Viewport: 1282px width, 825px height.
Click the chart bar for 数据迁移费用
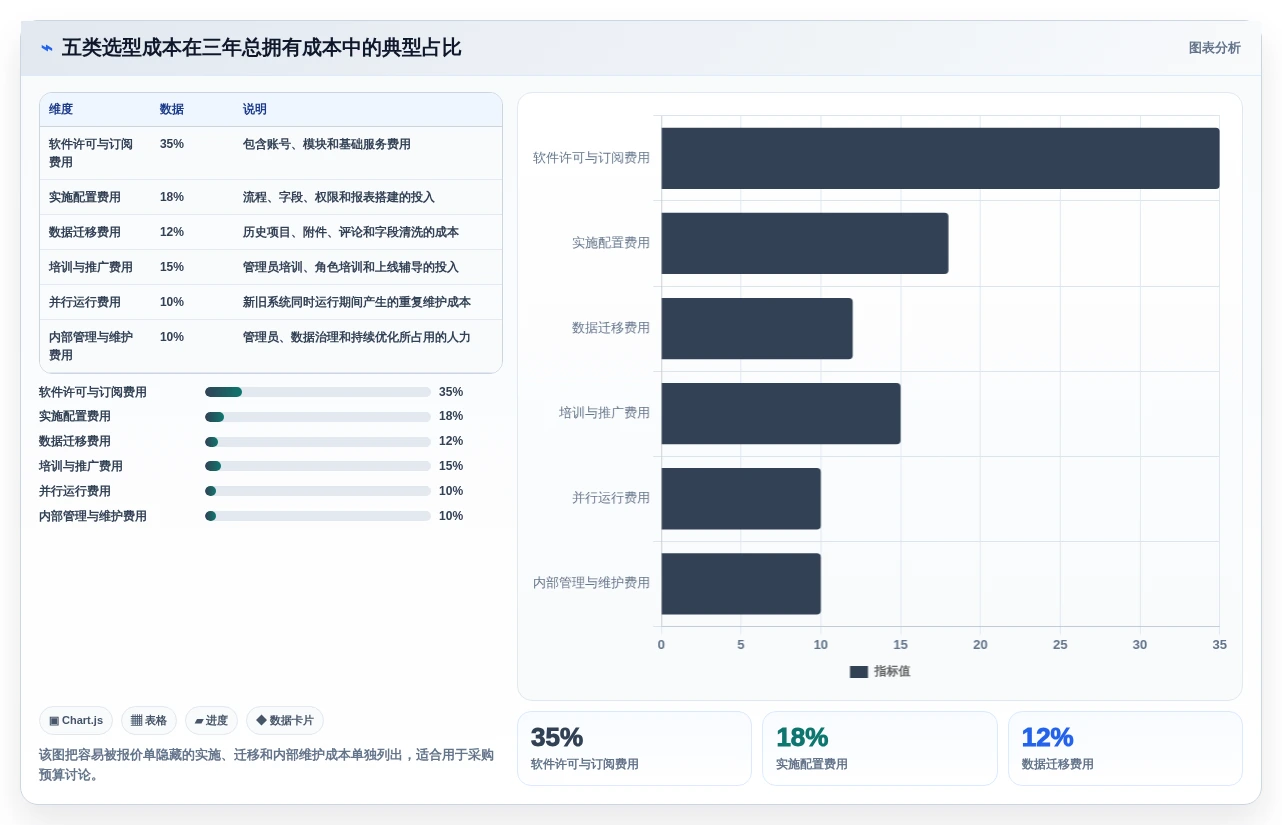pos(757,328)
